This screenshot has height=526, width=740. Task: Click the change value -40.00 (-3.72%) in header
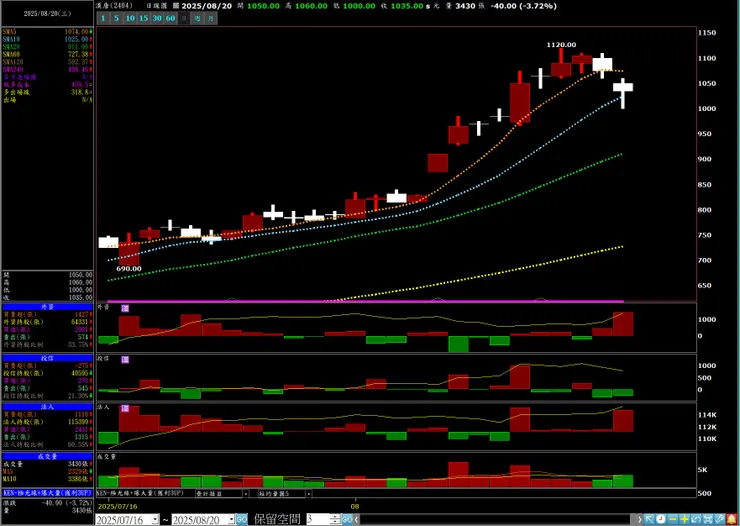[x=523, y=6]
